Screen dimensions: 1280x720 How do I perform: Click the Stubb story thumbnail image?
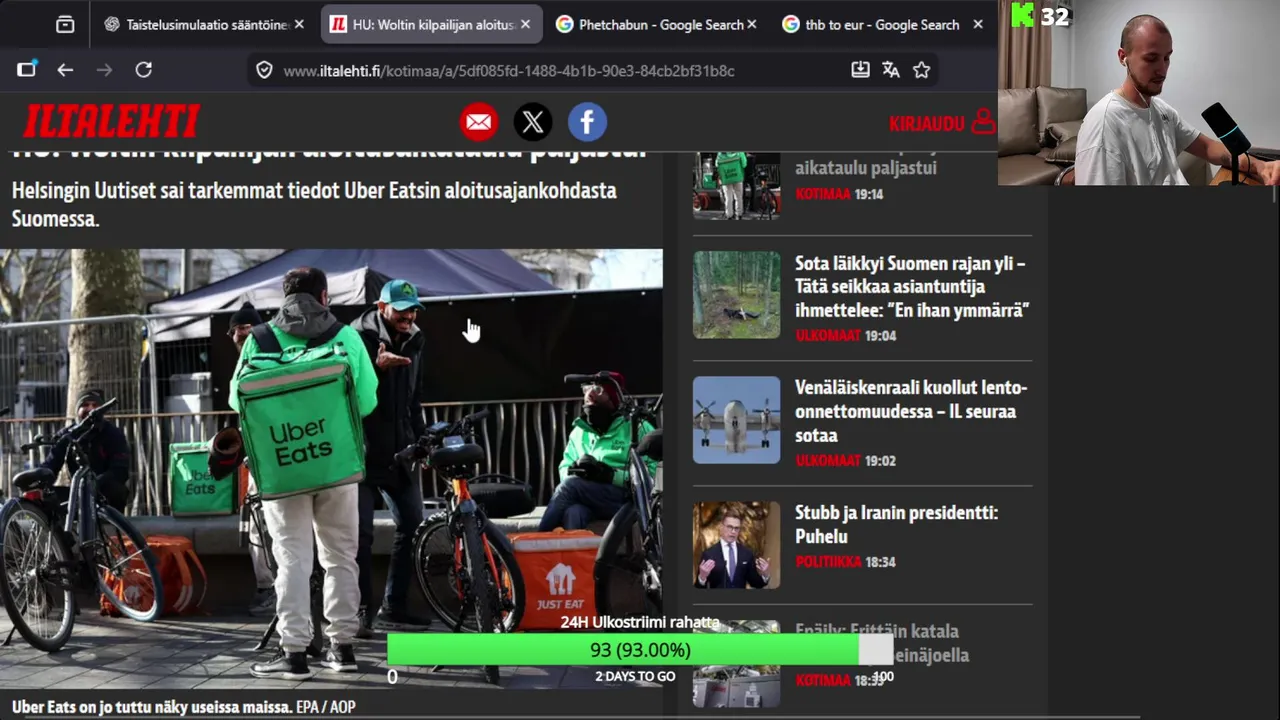click(x=737, y=545)
